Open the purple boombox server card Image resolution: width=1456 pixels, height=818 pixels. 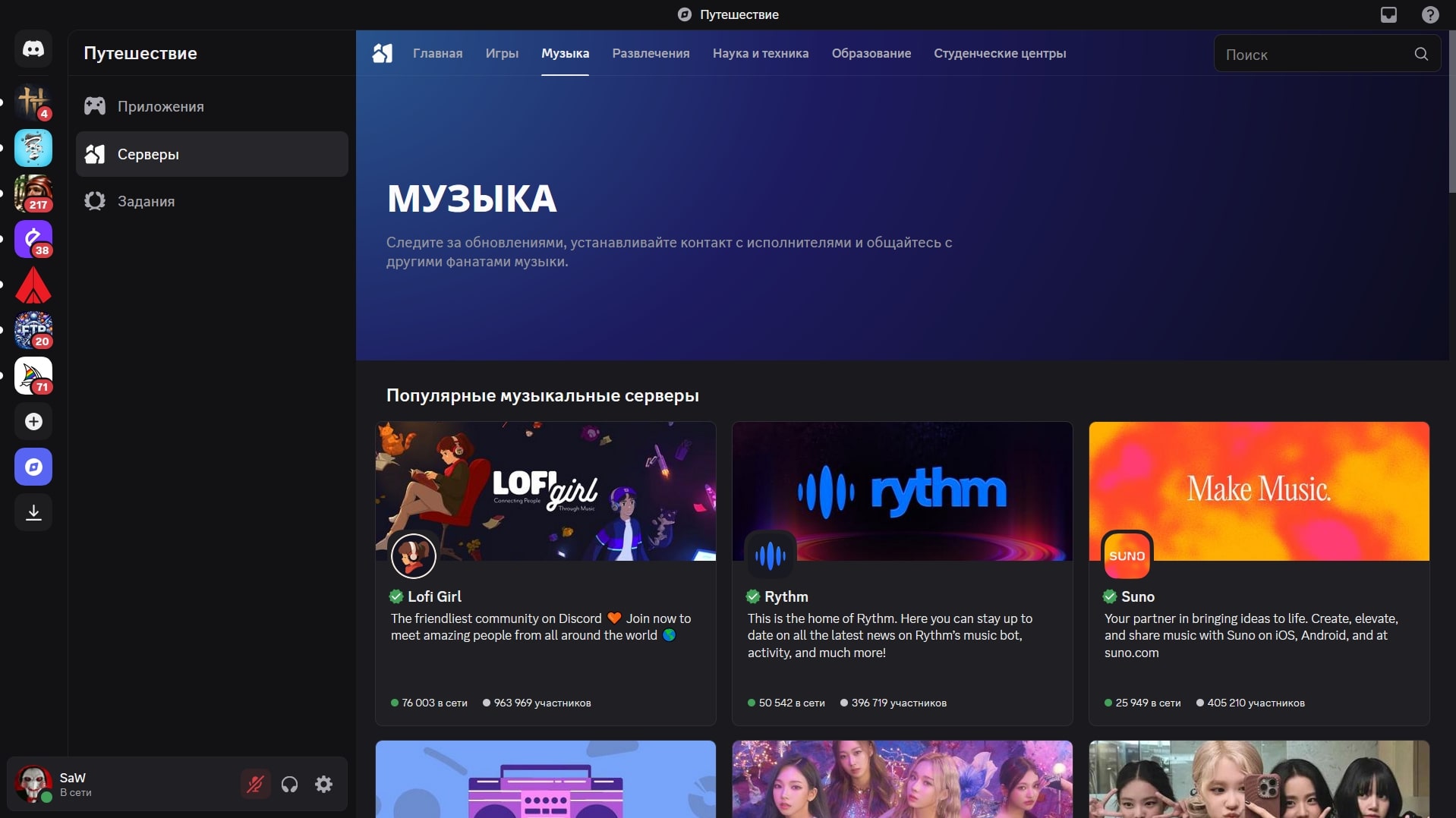[545, 779]
